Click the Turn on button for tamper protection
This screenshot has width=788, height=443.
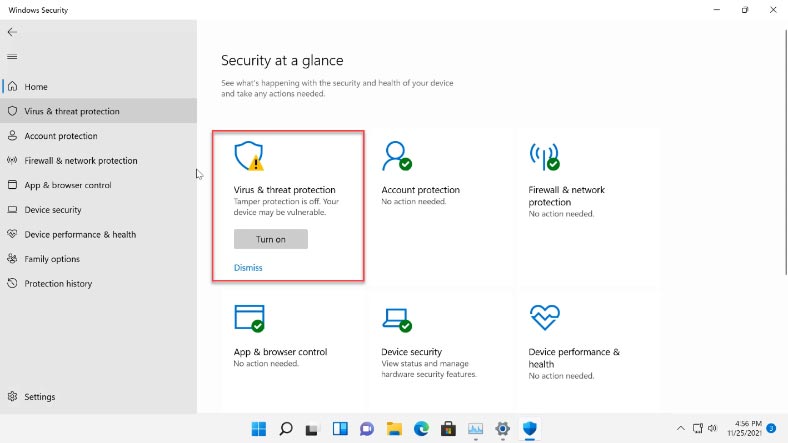270,239
